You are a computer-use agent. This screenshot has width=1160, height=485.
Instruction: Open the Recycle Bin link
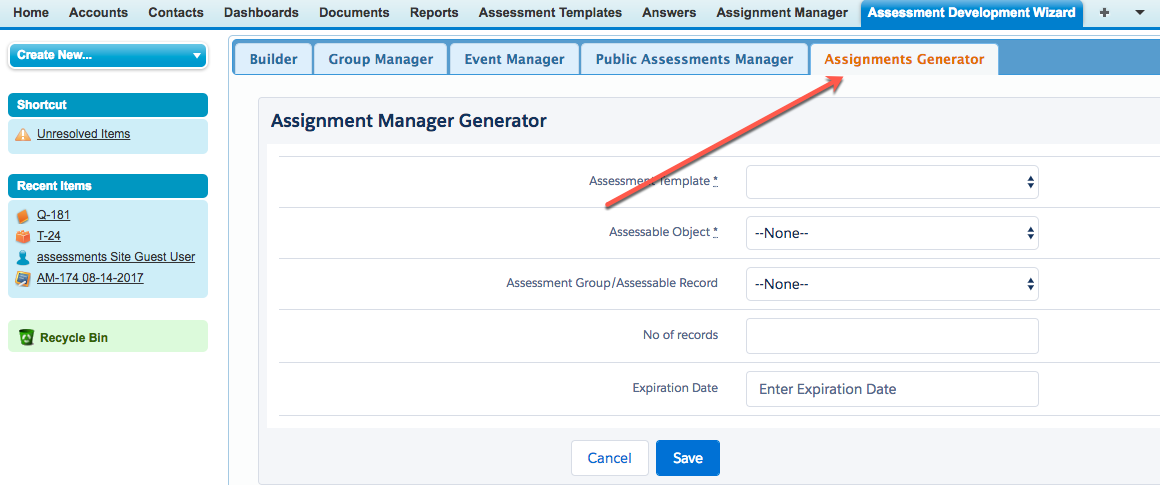(x=74, y=338)
